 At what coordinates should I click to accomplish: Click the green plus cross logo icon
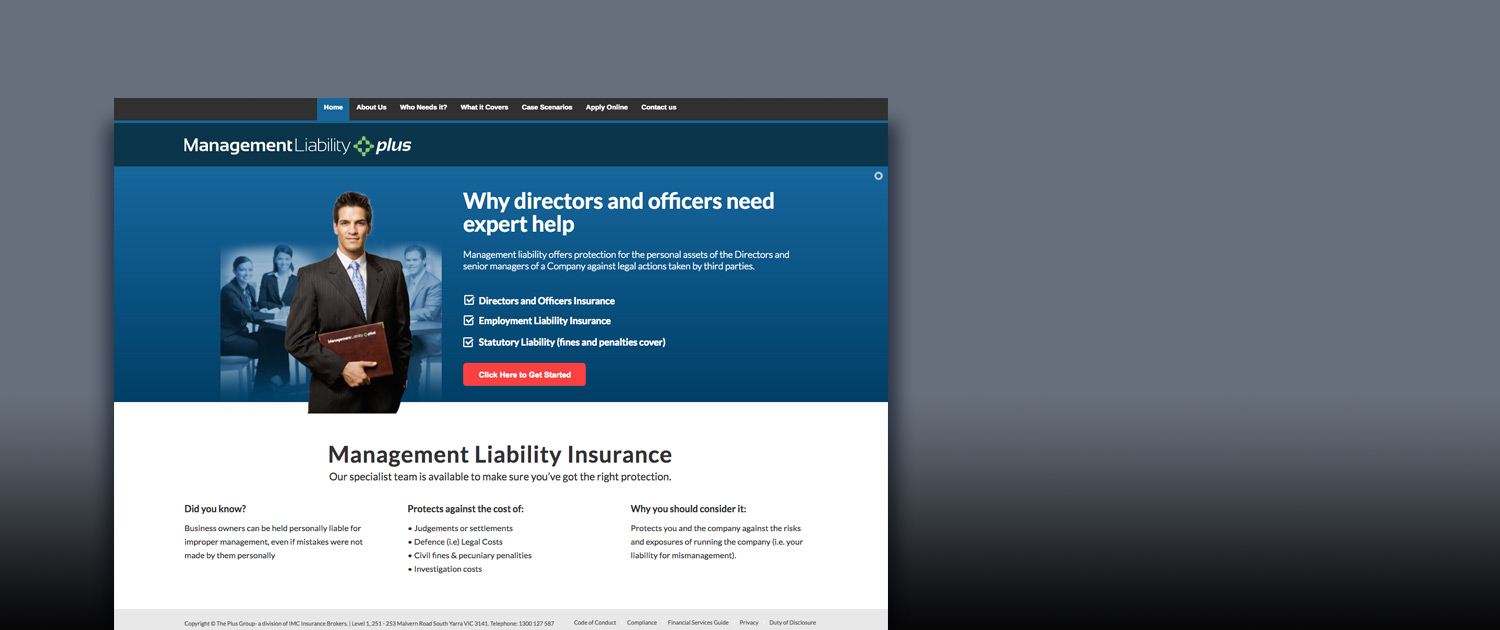[364, 146]
